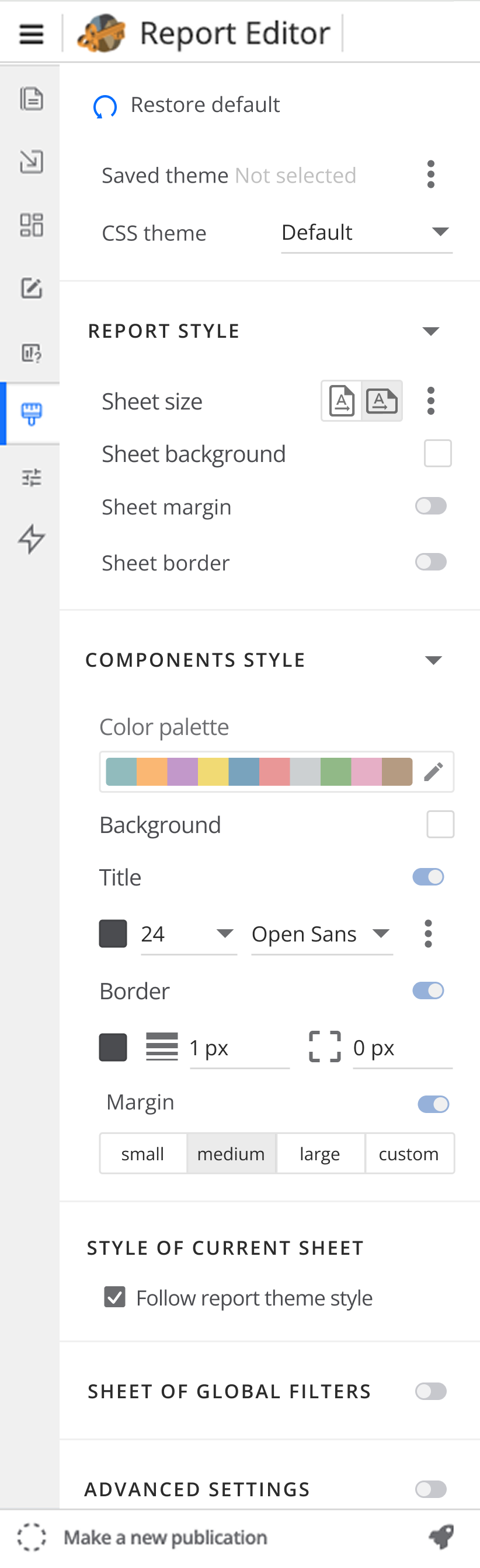Screen dimensions: 480x1568
Task: Select the large margin option
Action: click(x=320, y=1153)
